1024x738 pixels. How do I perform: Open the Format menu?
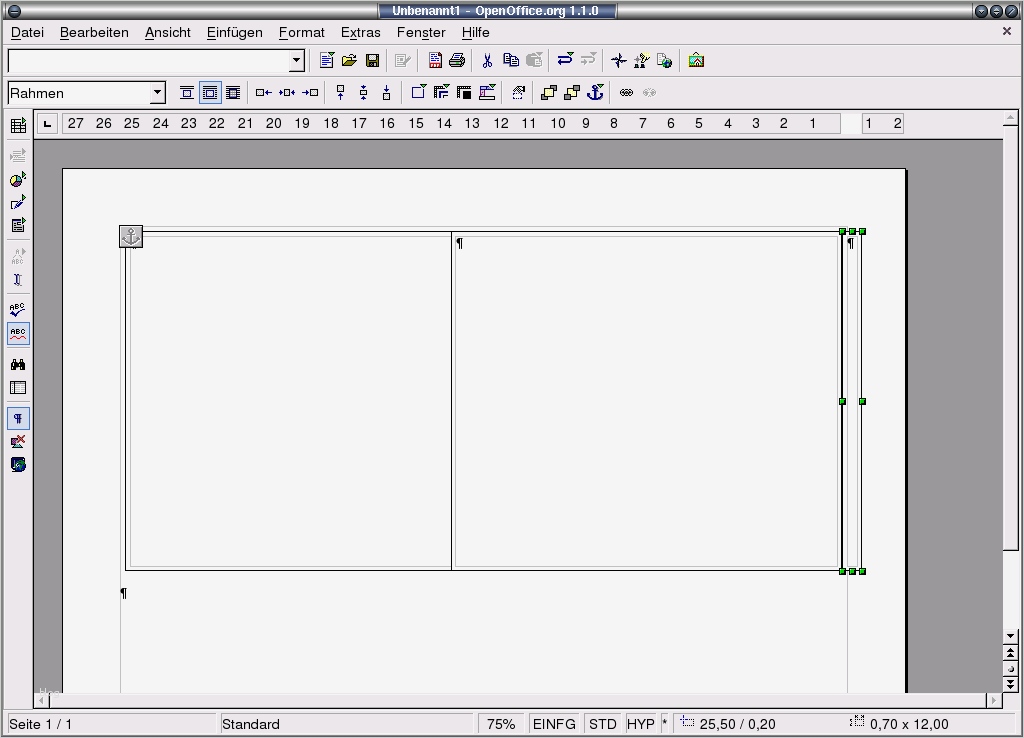[301, 33]
